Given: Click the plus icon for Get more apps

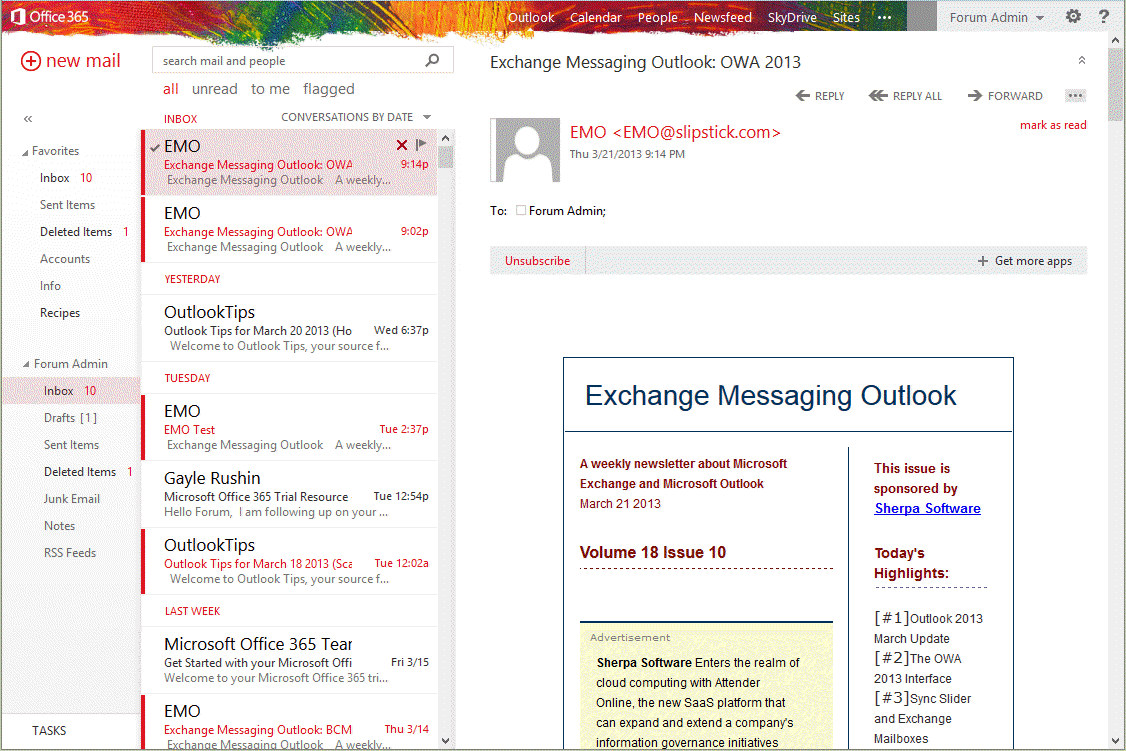Looking at the screenshot, I should coord(983,261).
